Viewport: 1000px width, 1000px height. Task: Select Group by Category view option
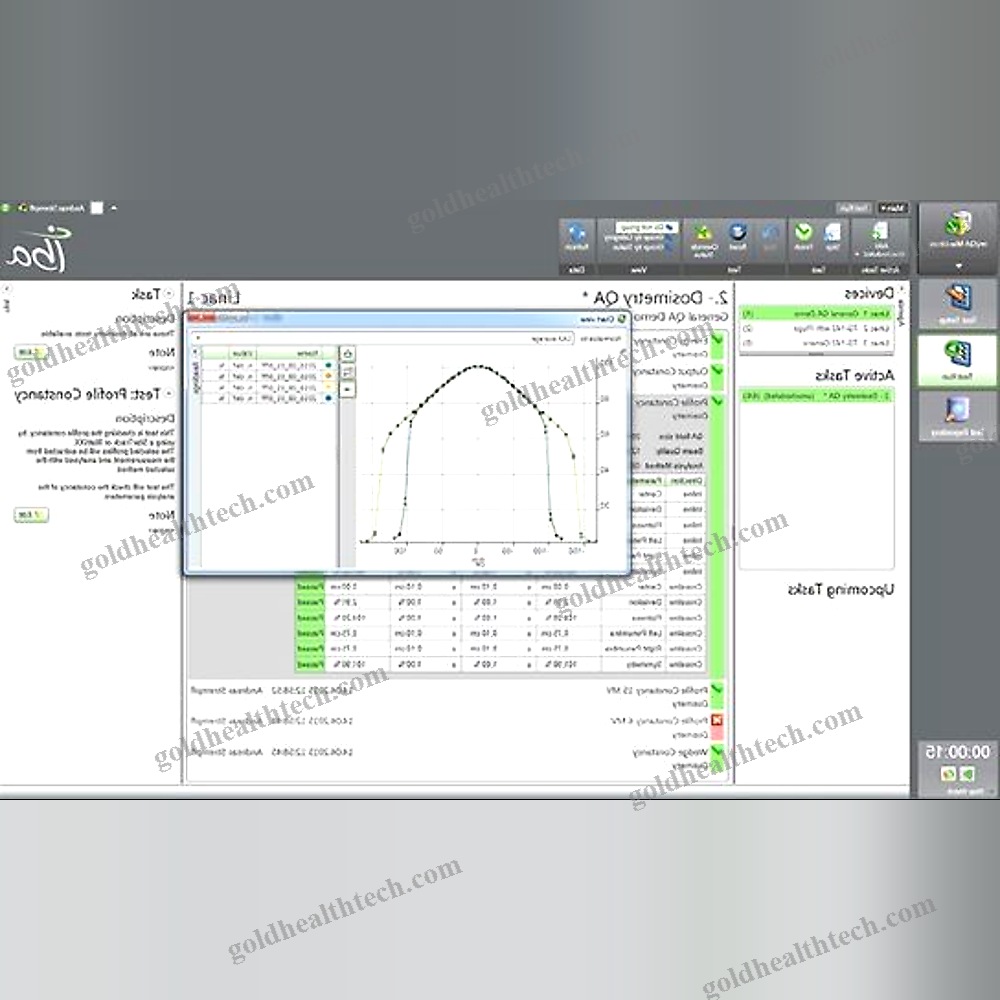click(x=636, y=237)
